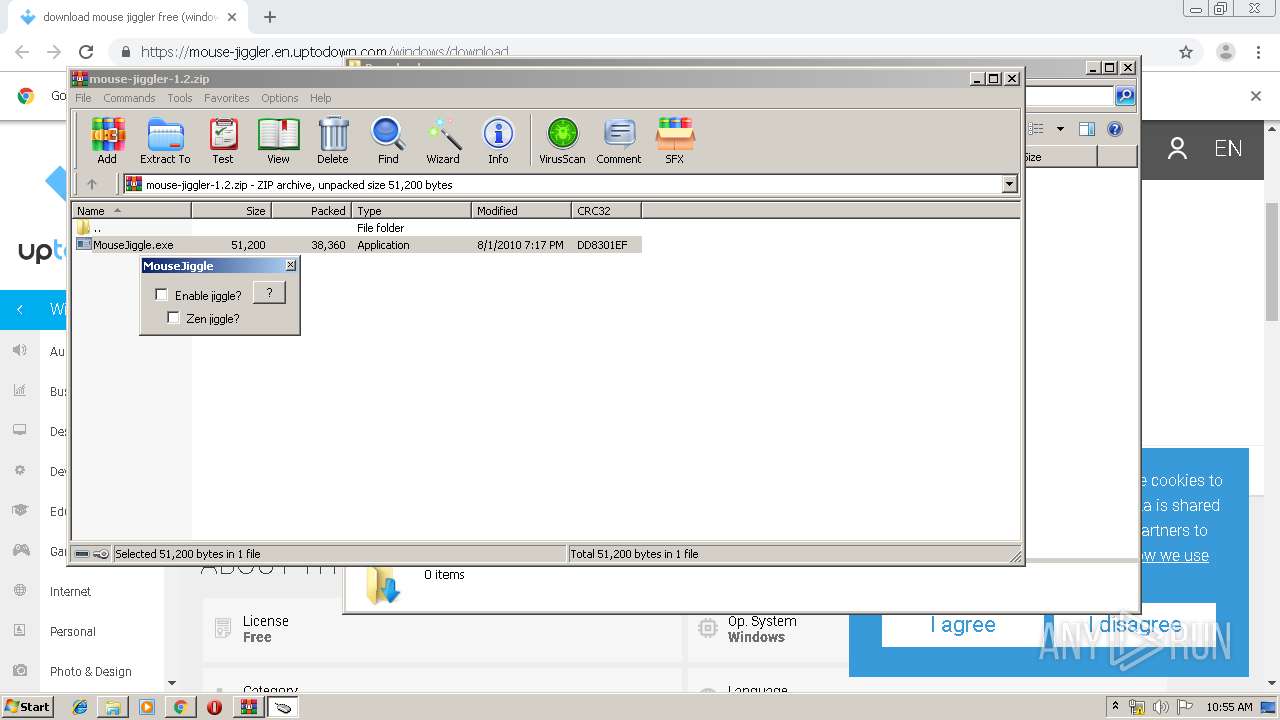1280x720 pixels.
Task: Click the taskbar clock 10:55 AM
Action: (x=1229, y=707)
